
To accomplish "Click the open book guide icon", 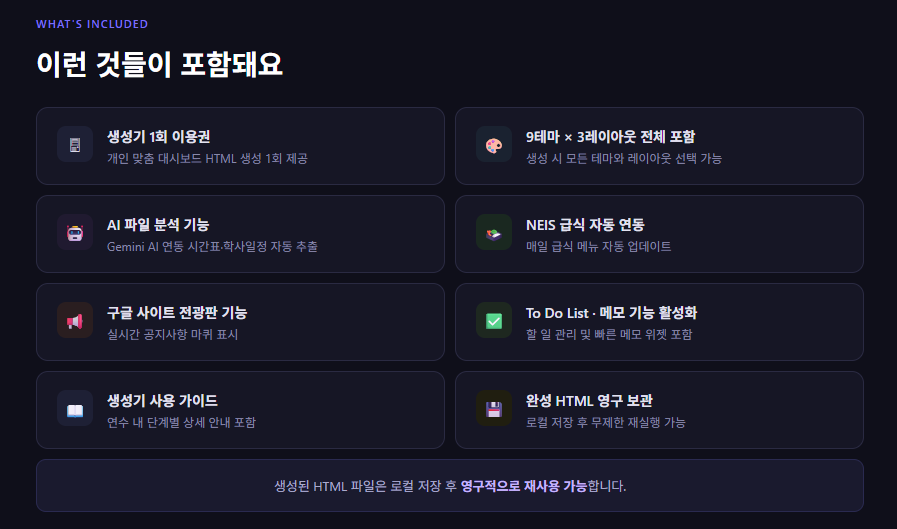I will [75, 409].
